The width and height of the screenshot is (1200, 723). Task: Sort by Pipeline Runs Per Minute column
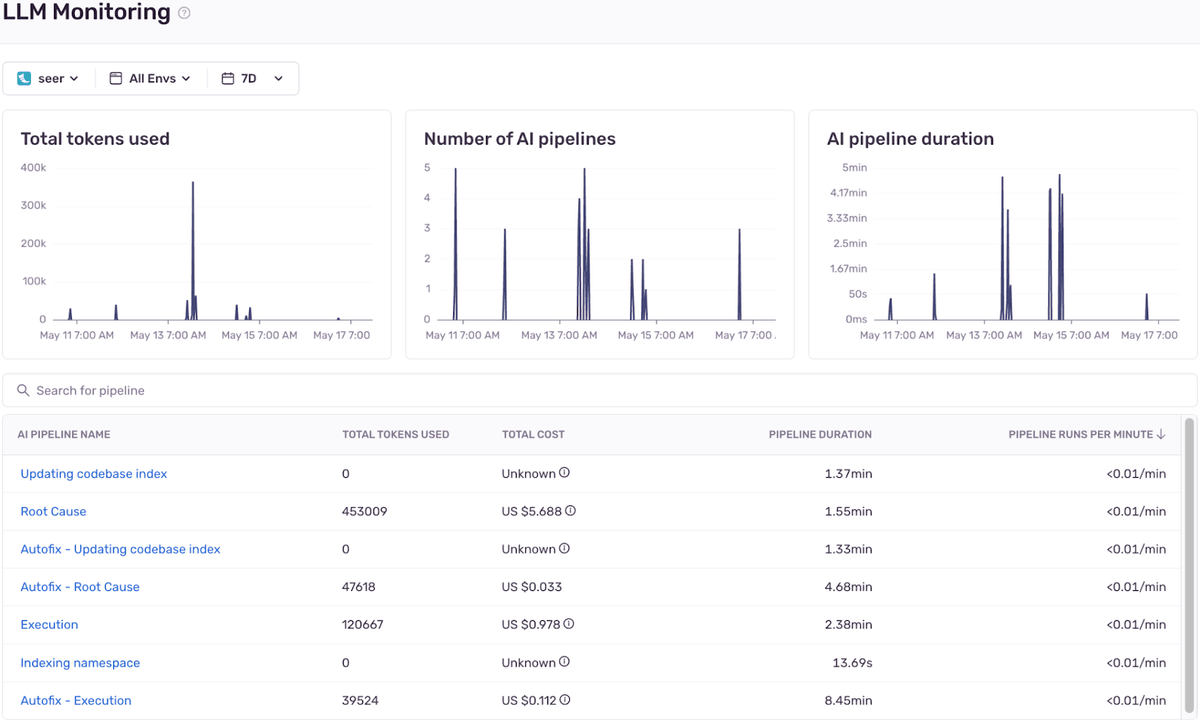[x=1087, y=435]
